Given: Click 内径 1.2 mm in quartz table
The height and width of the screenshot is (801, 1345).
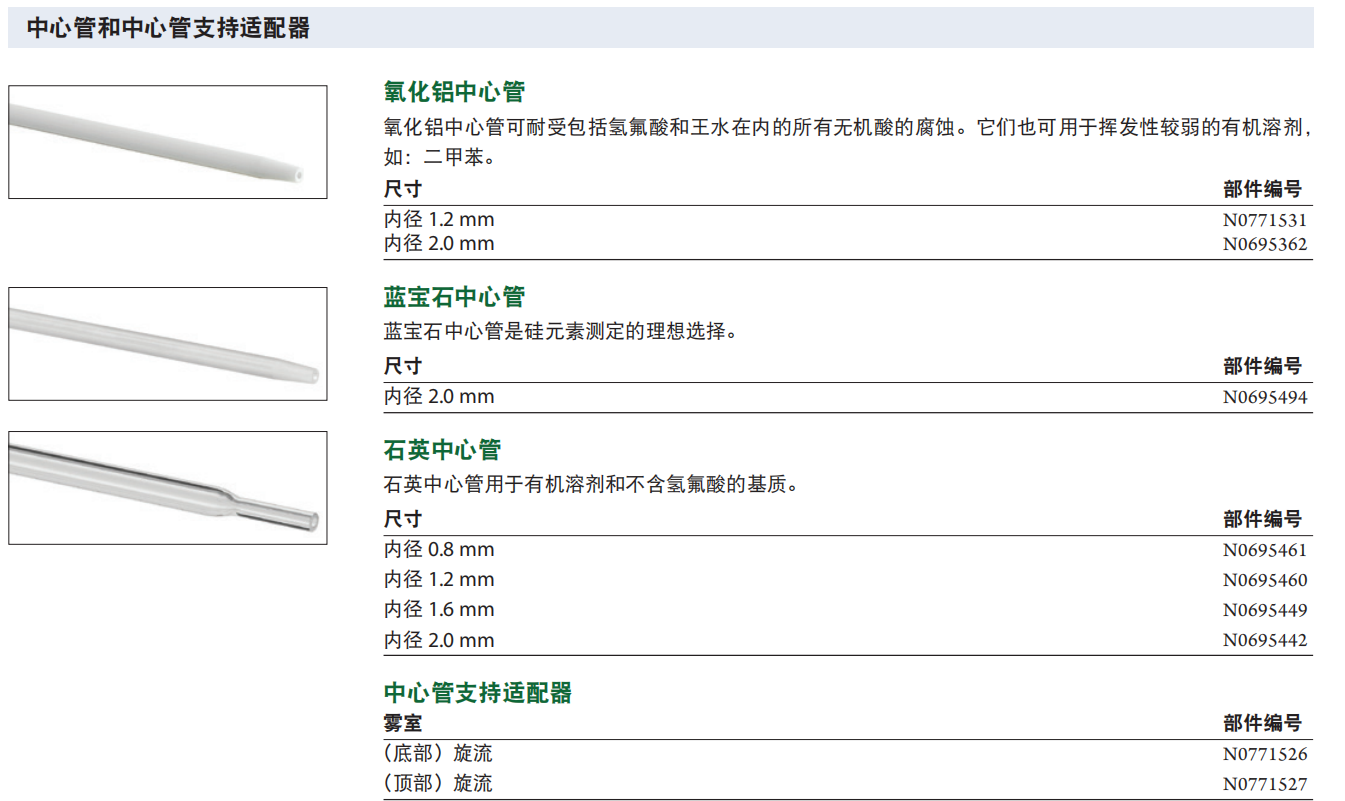Looking at the screenshot, I should [439, 580].
